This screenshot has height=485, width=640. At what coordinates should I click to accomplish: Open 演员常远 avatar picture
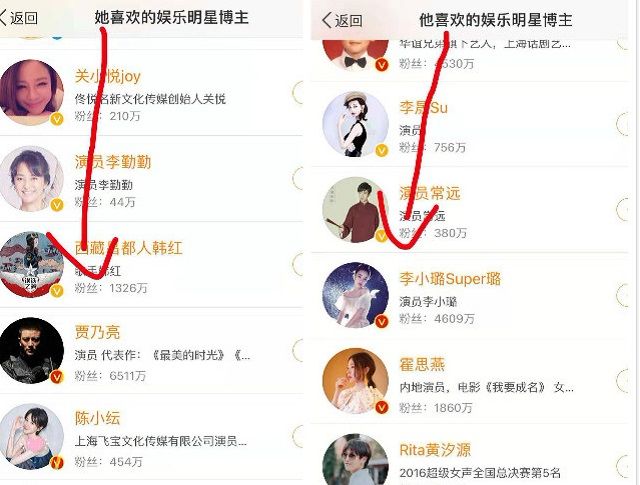click(x=355, y=209)
